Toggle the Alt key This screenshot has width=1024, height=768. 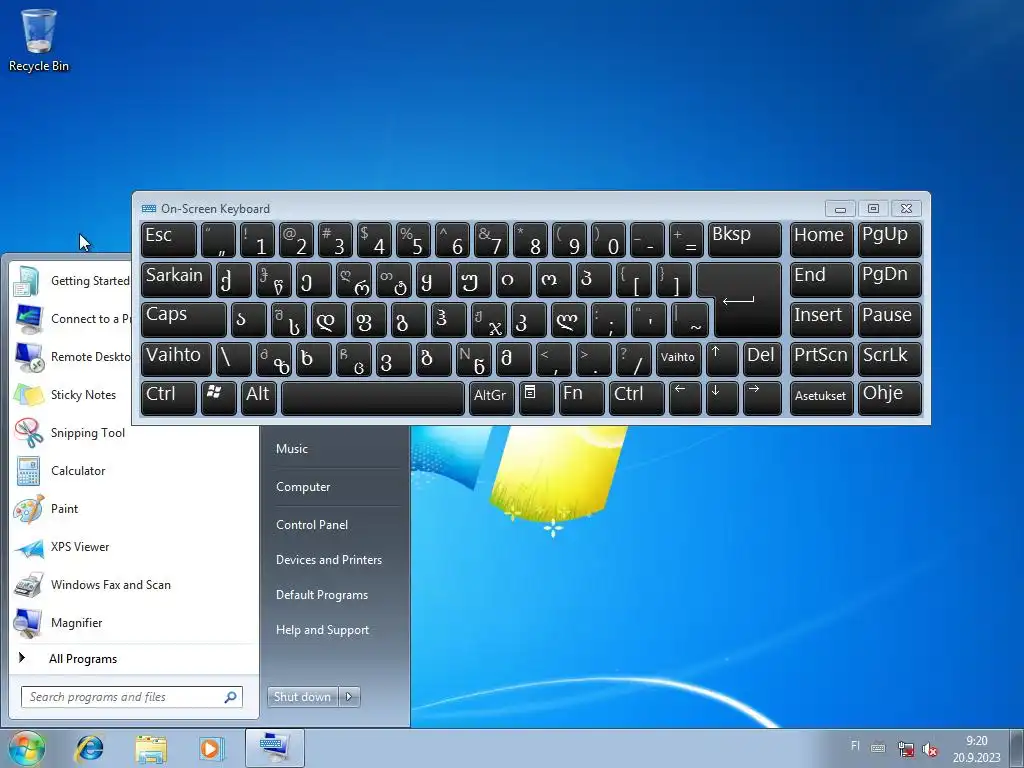(259, 398)
